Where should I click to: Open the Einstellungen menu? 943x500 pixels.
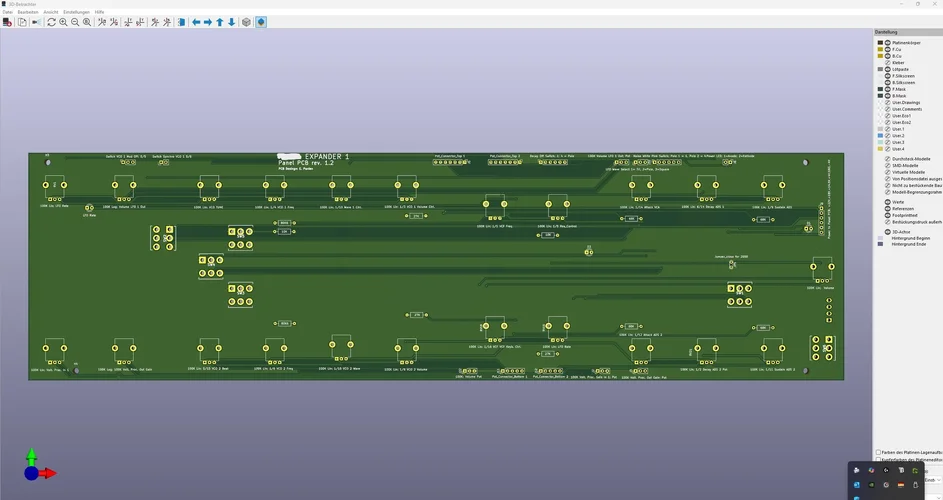pyautogui.click(x=76, y=12)
